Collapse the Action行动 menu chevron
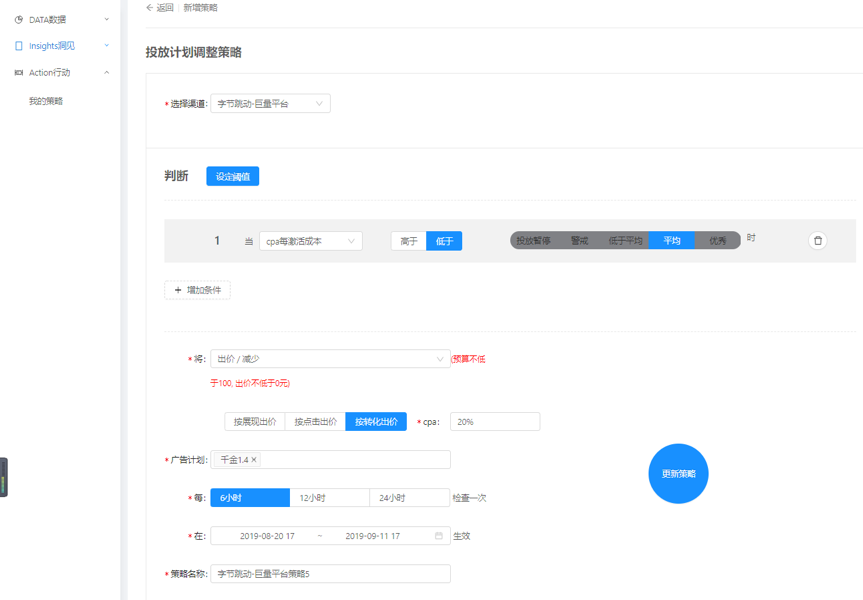This screenshot has height=600, width=863. pos(107,73)
